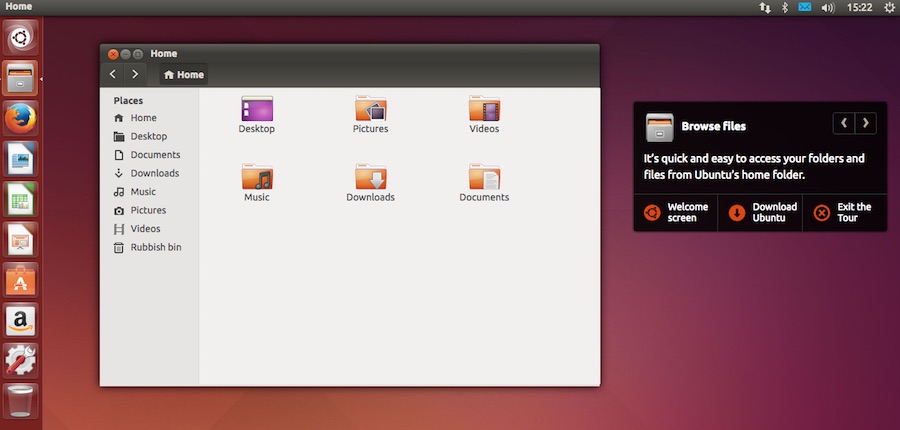Open the Pictures folder icon
This screenshot has width=900, height=430.
coord(370,109)
